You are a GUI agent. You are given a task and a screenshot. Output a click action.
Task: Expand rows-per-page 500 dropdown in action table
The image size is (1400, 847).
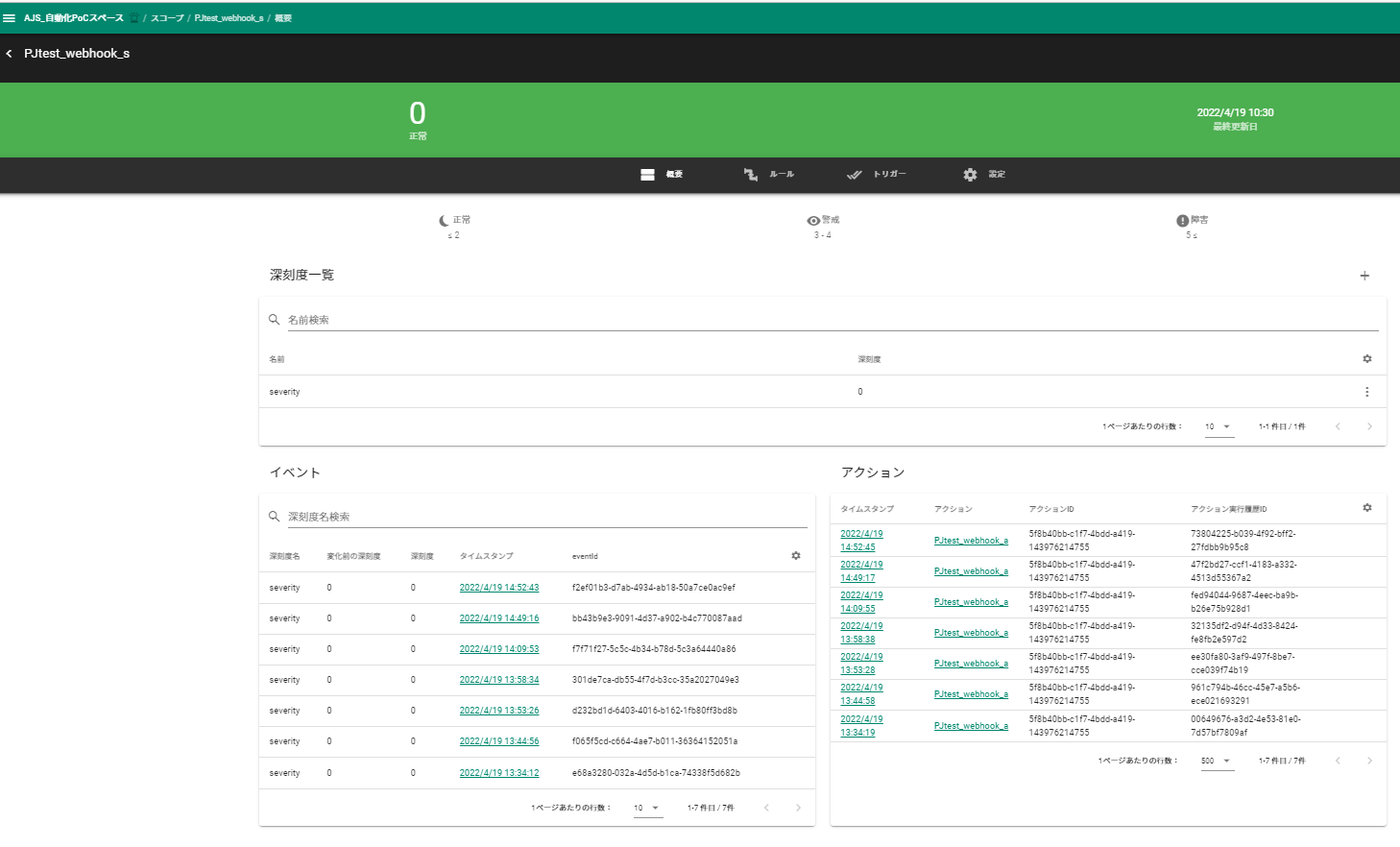click(1216, 761)
